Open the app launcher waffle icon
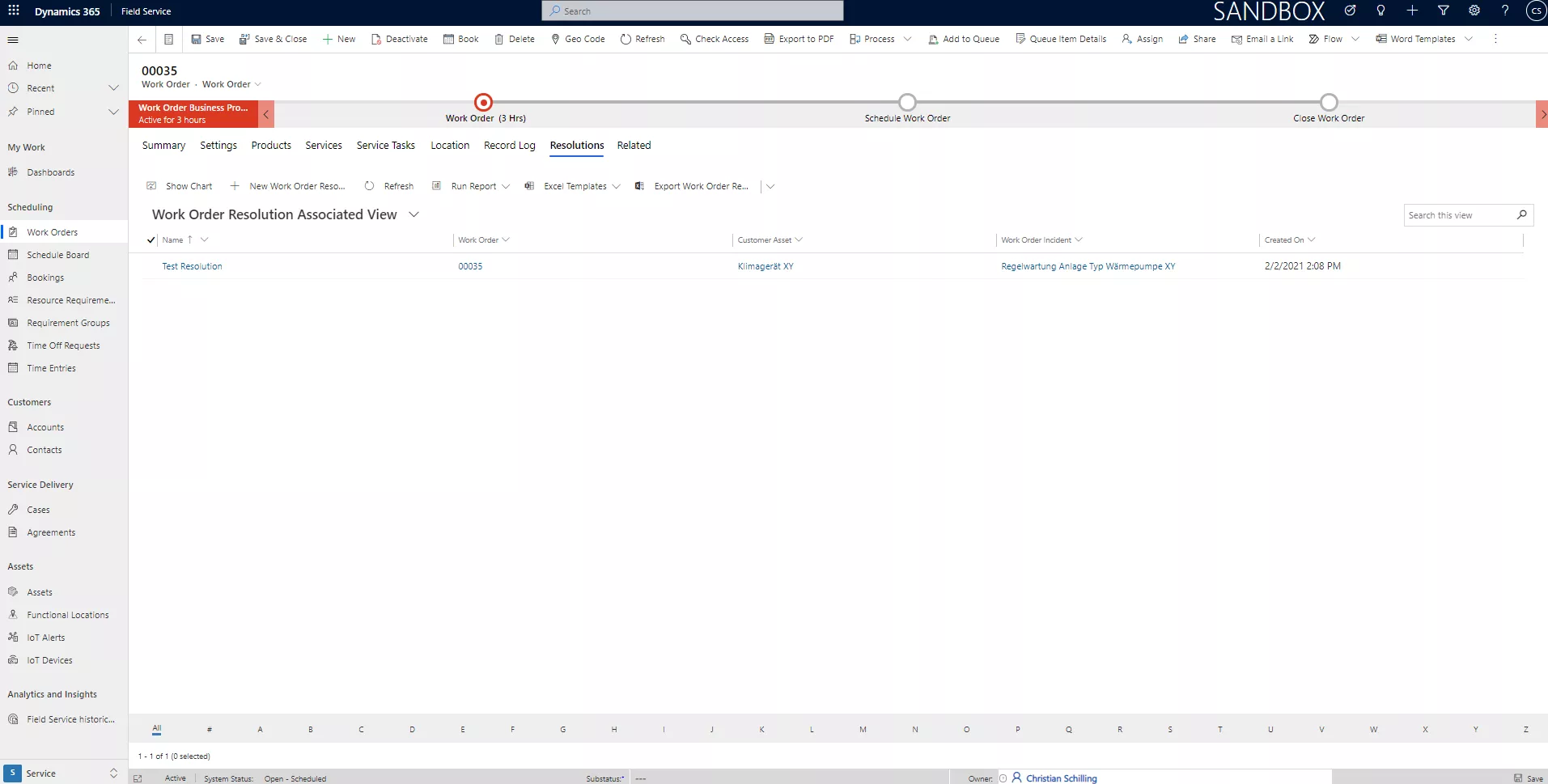1548x784 pixels. pos(14,11)
